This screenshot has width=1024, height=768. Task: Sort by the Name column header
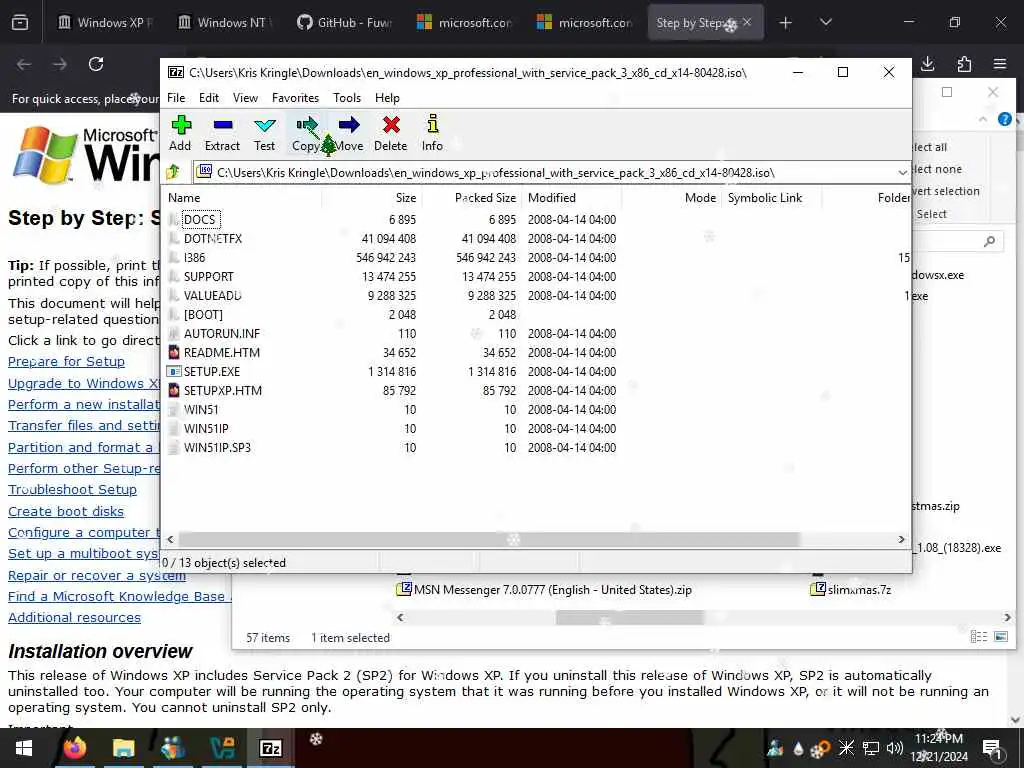point(184,198)
